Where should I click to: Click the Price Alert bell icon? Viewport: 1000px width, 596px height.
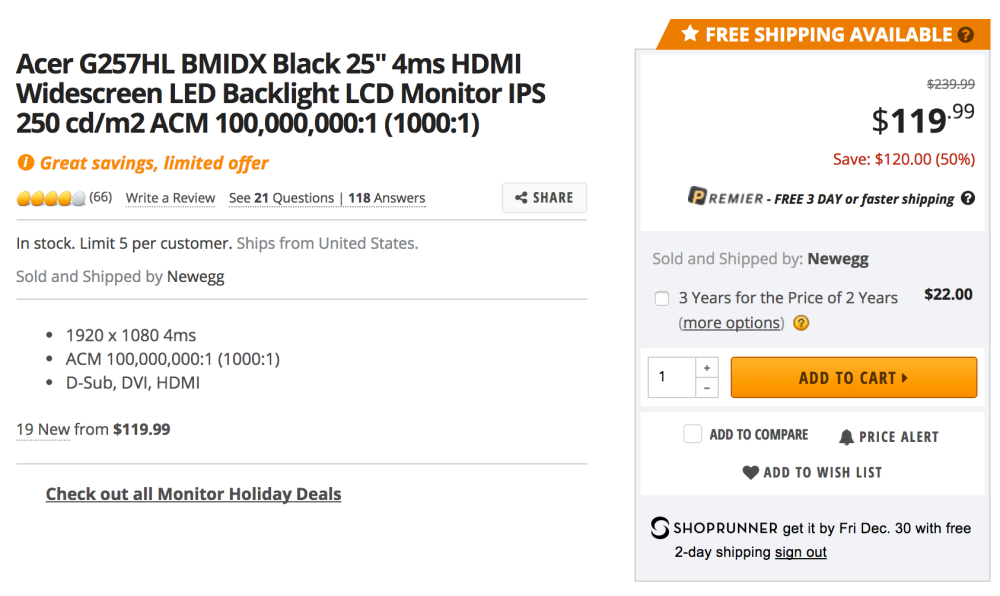(x=847, y=437)
